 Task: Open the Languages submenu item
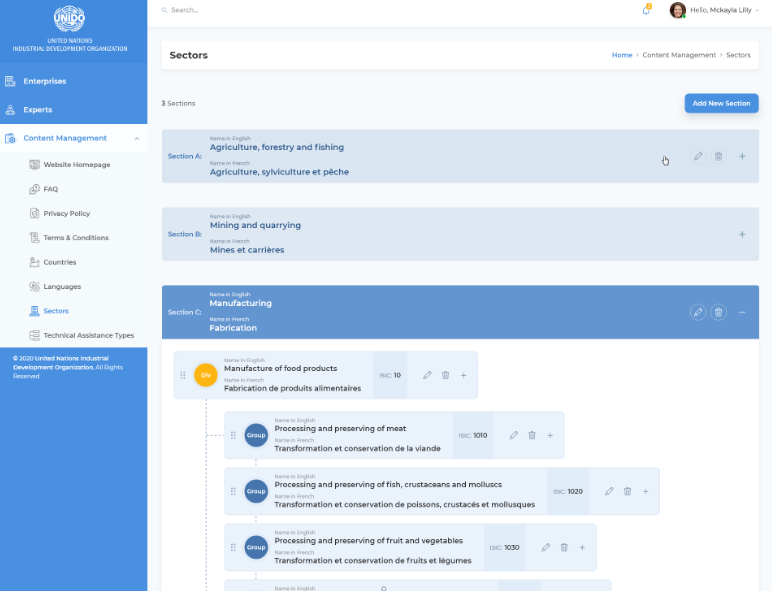coord(62,287)
